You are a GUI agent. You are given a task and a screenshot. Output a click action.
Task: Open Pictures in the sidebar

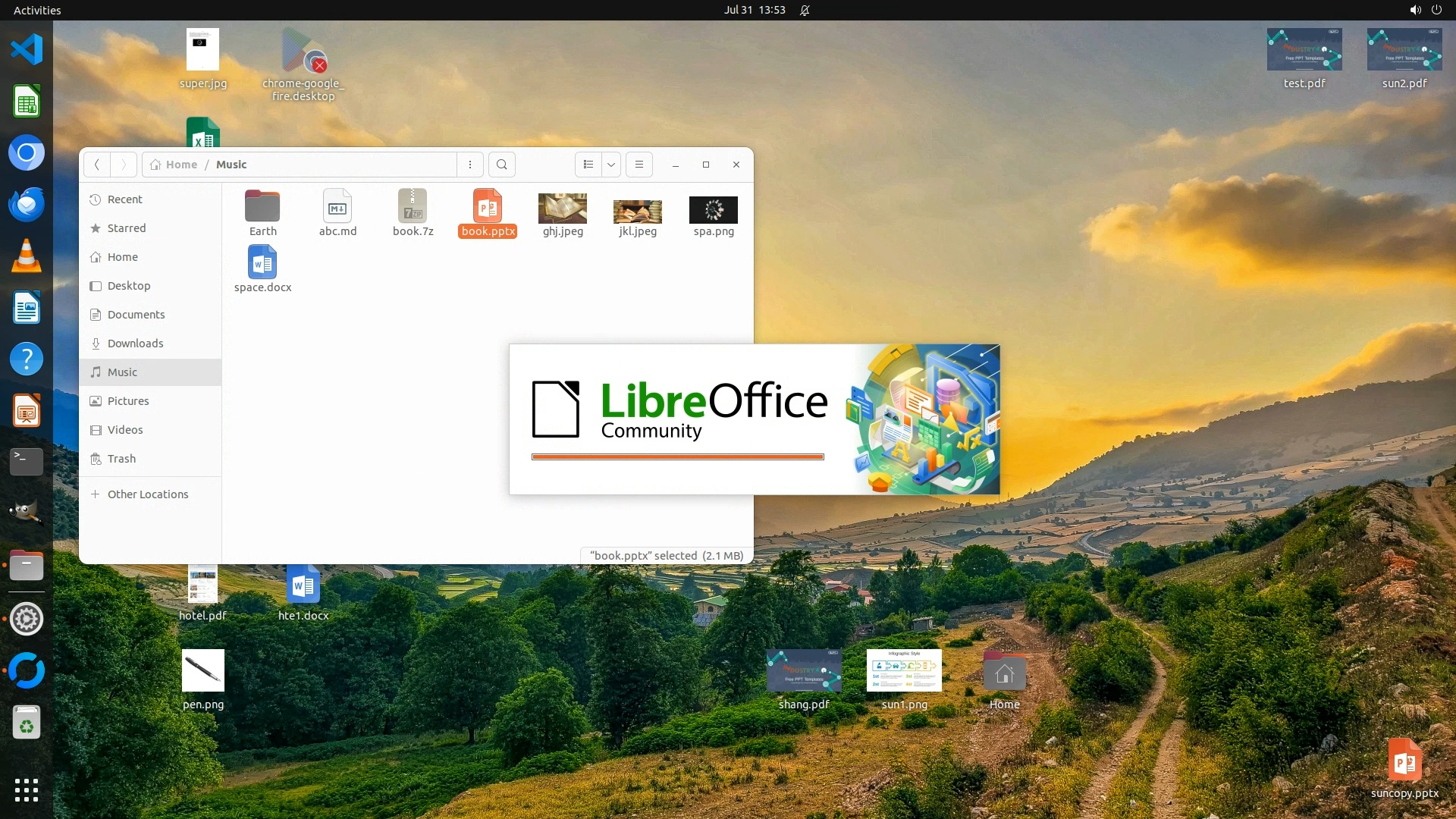click(x=128, y=401)
